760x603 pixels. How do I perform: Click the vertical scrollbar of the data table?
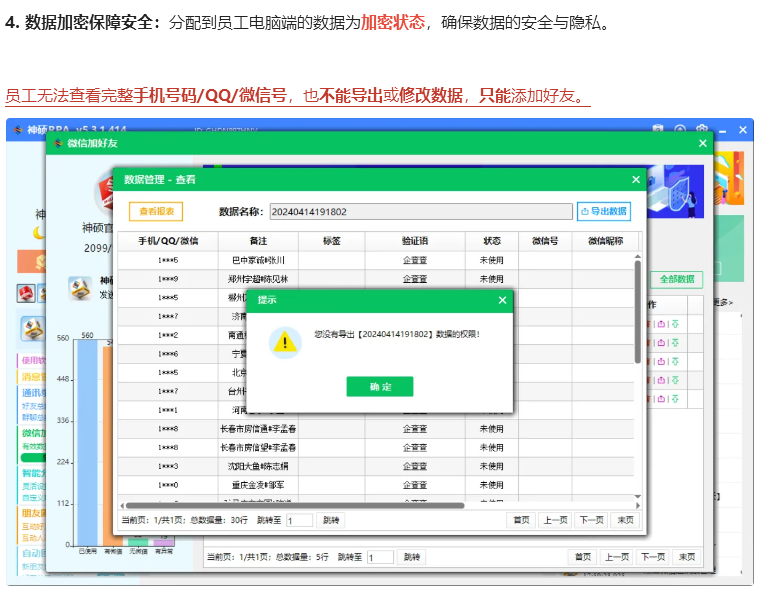[x=637, y=312]
